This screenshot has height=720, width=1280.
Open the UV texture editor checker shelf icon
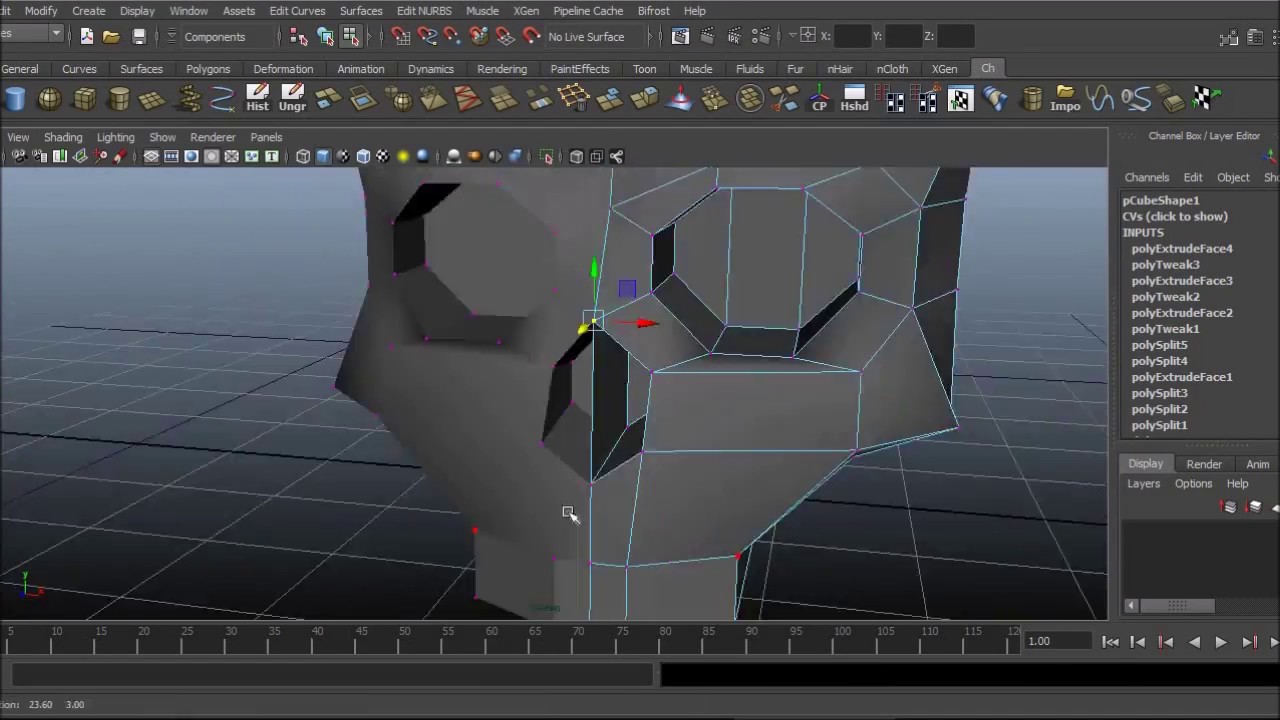[960, 99]
